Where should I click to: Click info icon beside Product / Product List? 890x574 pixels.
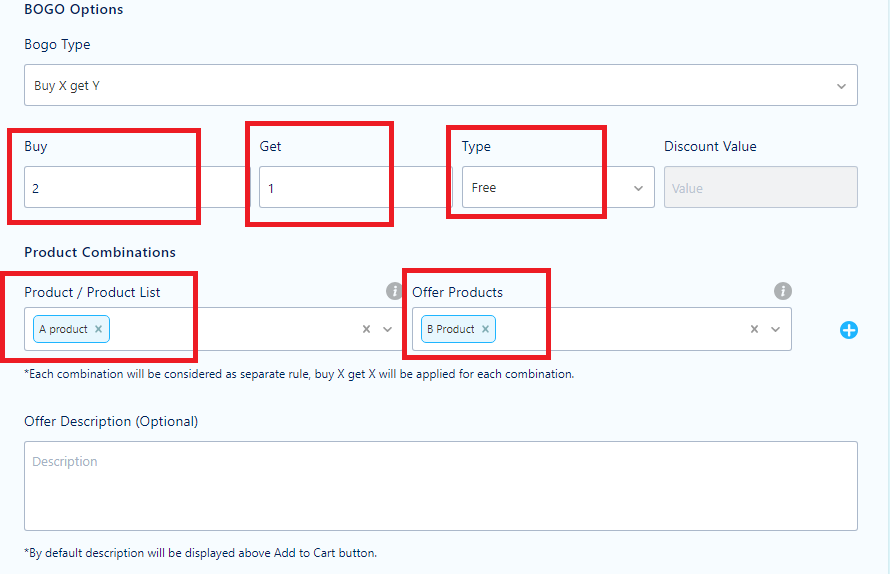point(394,291)
